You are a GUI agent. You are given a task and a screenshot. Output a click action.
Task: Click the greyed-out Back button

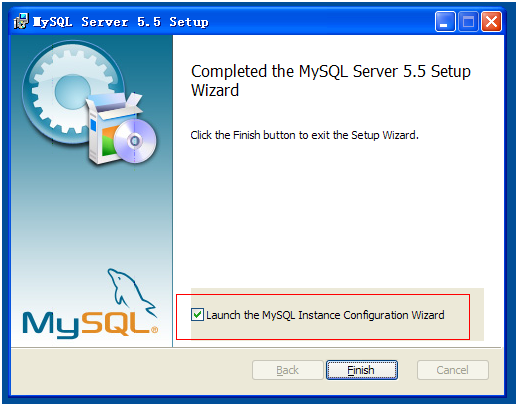point(288,370)
